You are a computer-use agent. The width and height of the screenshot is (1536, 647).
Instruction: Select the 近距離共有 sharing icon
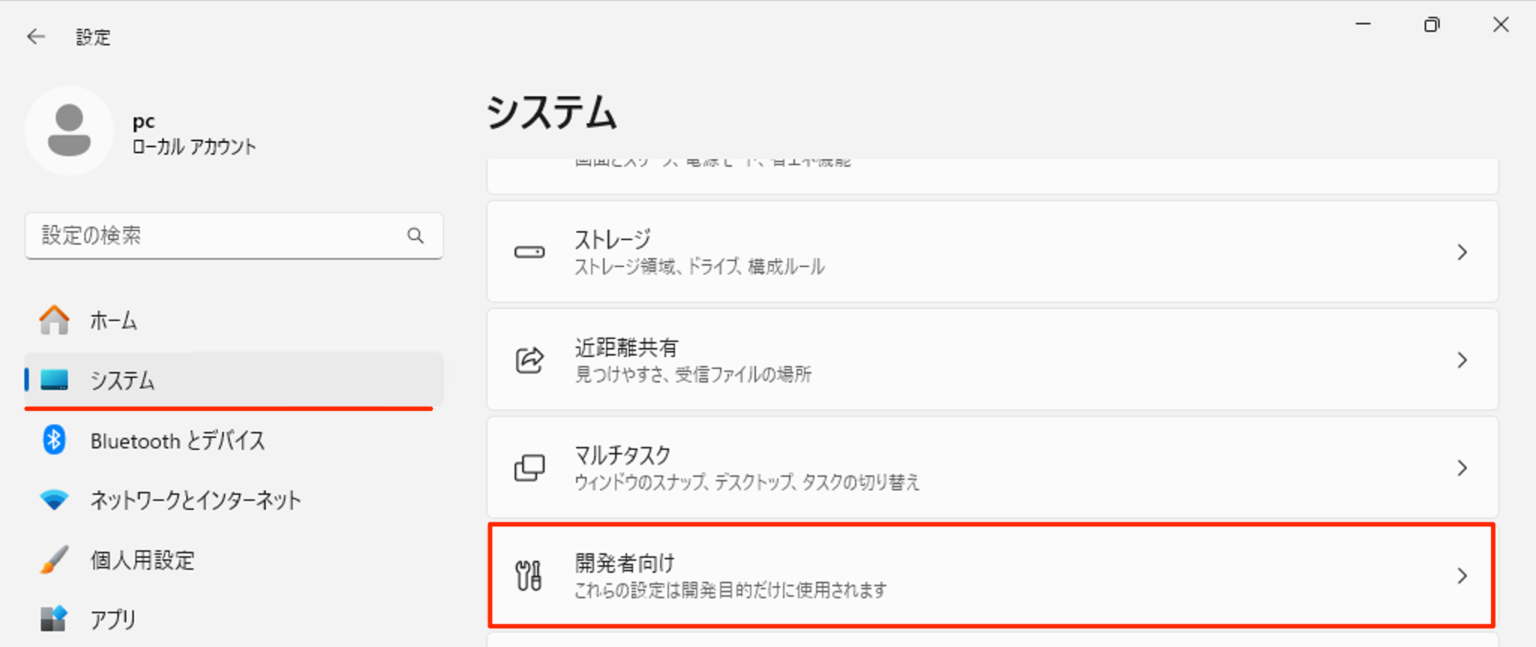(530, 360)
